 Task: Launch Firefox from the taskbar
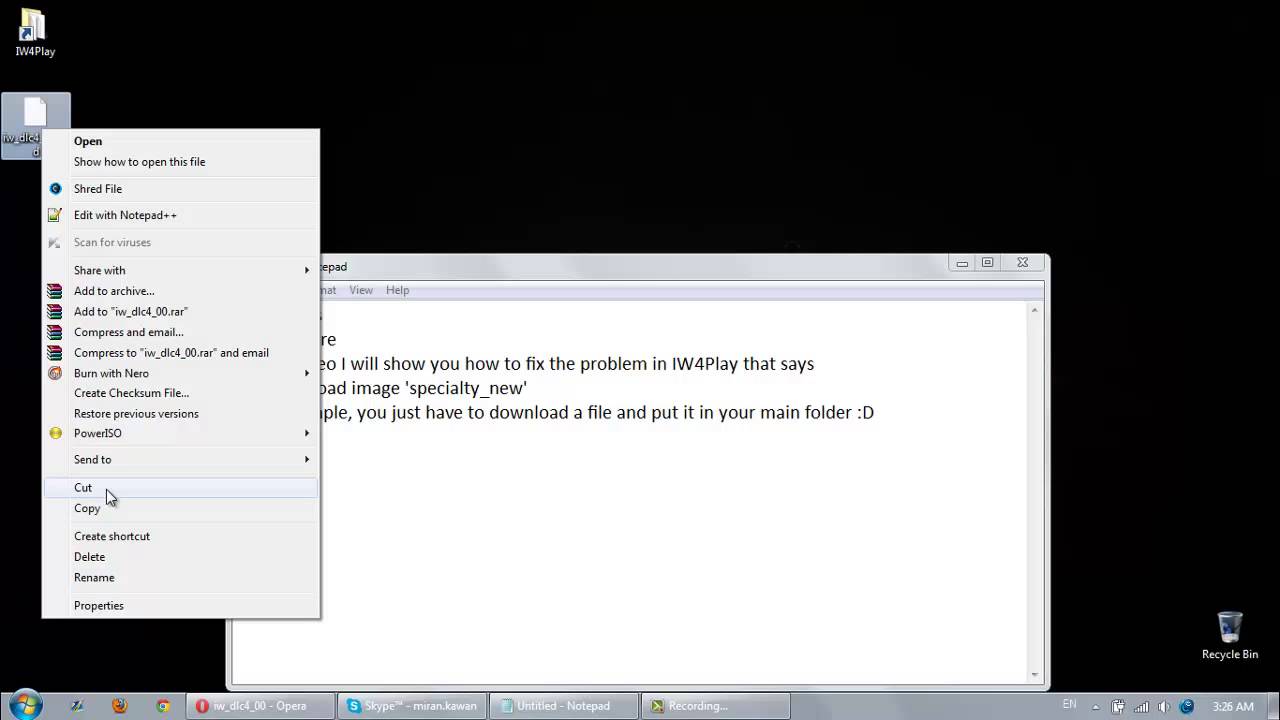120,705
